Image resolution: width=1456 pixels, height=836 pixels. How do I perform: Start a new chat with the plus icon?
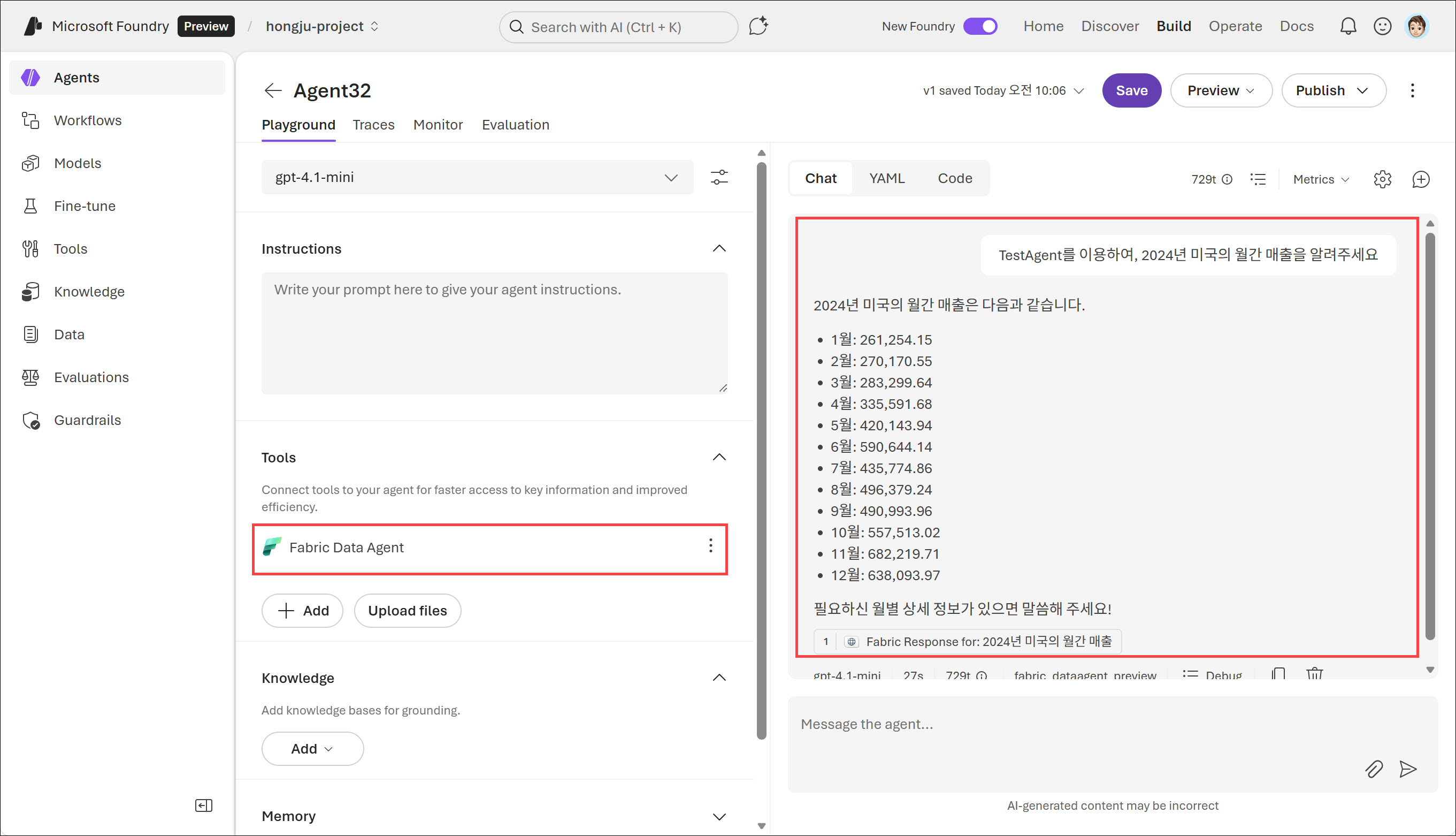coord(1421,179)
